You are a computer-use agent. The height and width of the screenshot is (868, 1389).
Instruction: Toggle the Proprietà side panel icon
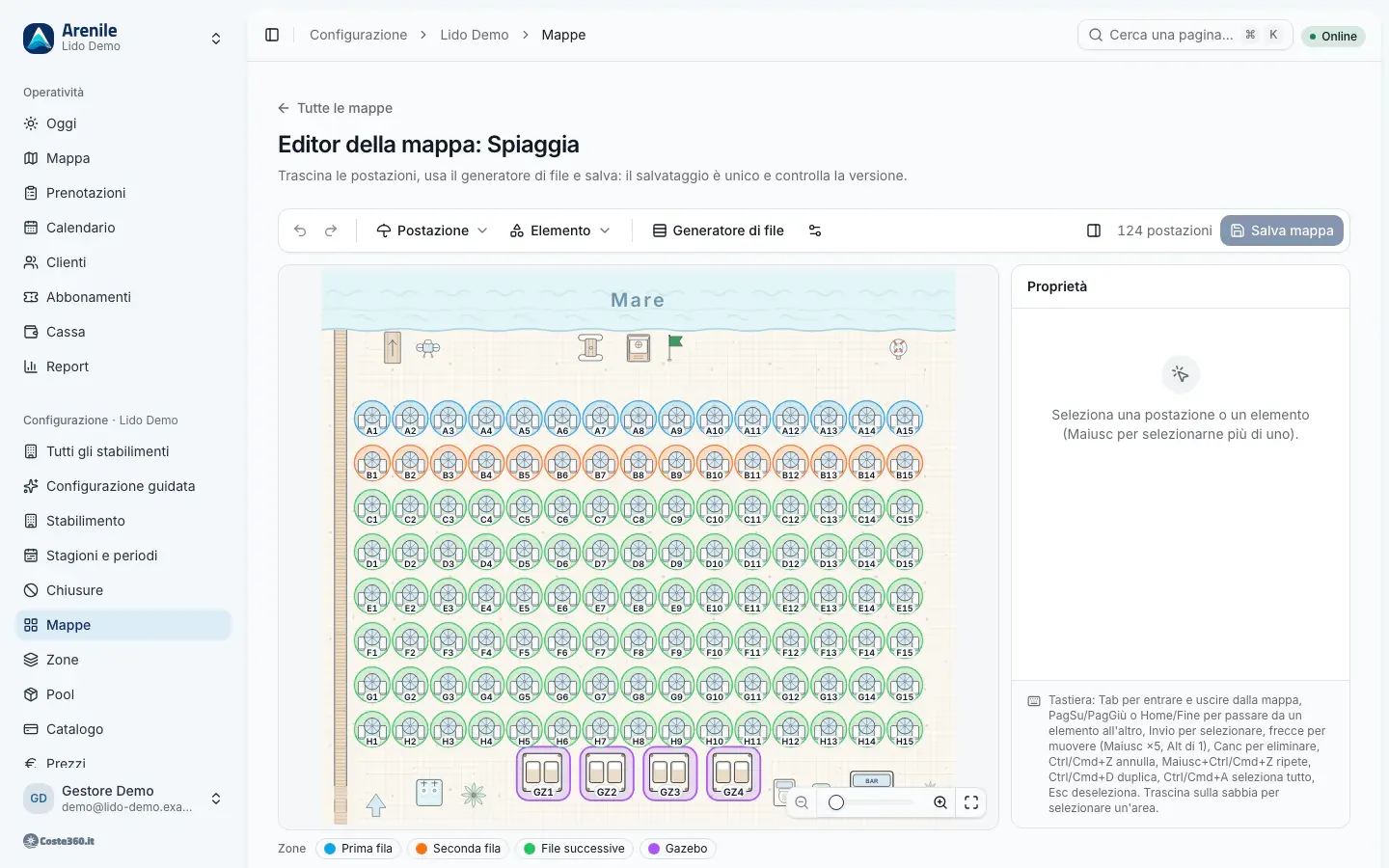tap(1094, 231)
